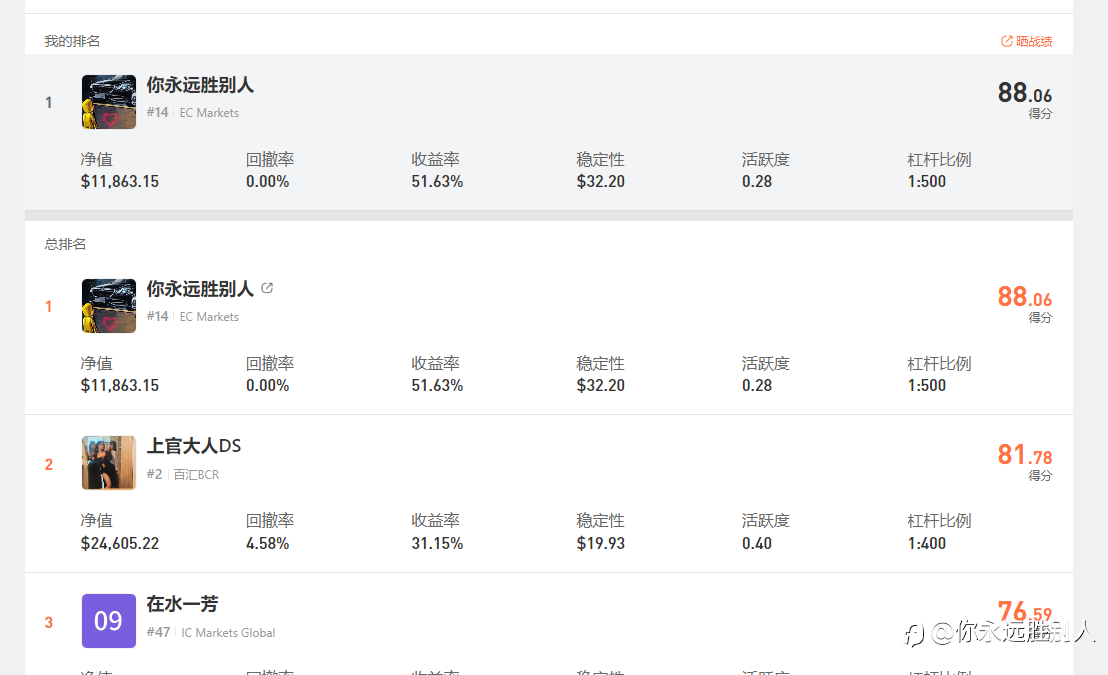1108x675 pixels.
Task: Click the 81.78 score of 上官大人DS
Action: 1024,456
